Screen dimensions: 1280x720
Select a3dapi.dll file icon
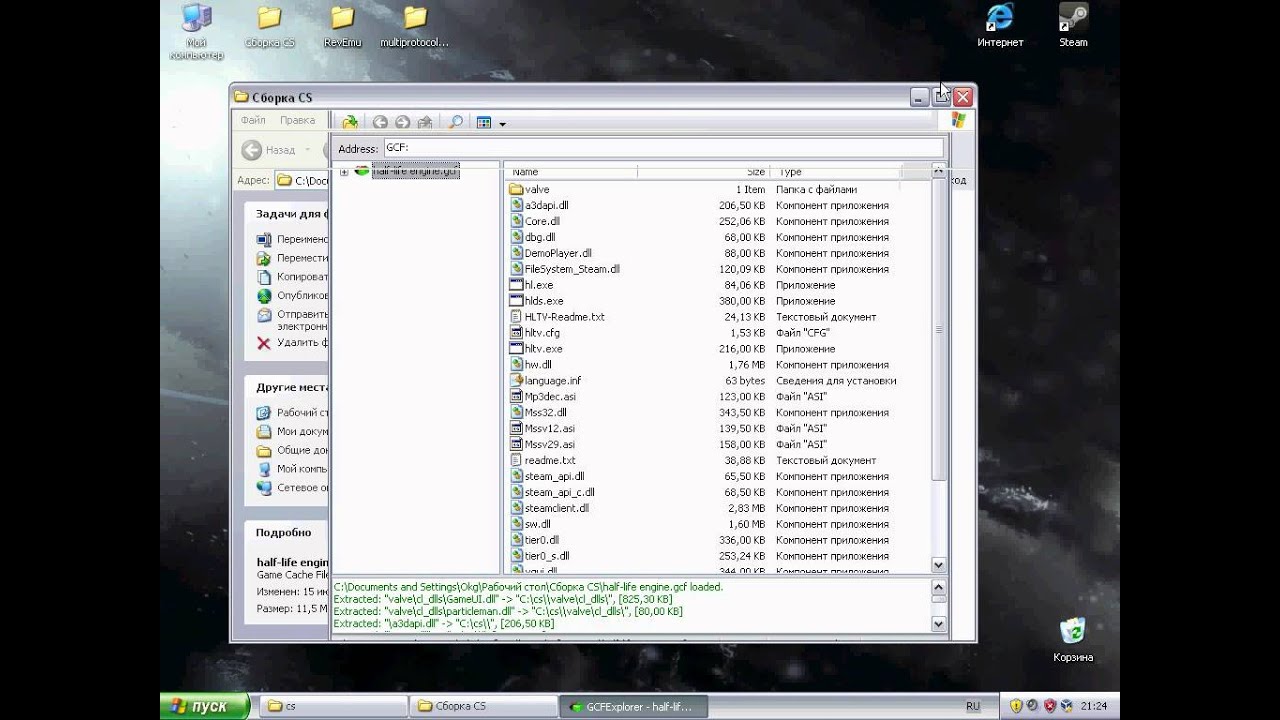click(x=516, y=205)
